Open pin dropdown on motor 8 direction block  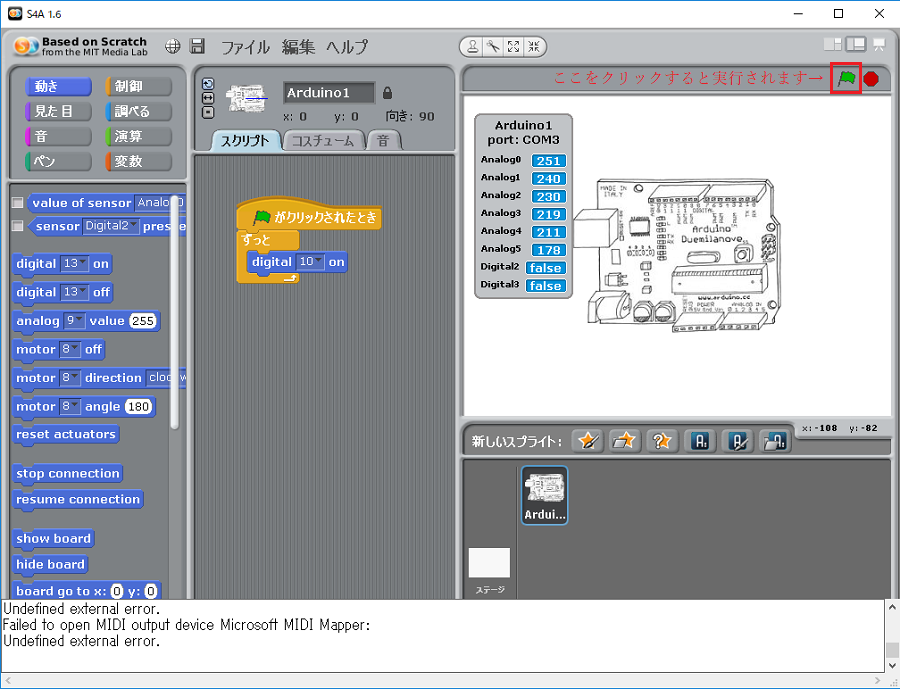pos(71,377)
